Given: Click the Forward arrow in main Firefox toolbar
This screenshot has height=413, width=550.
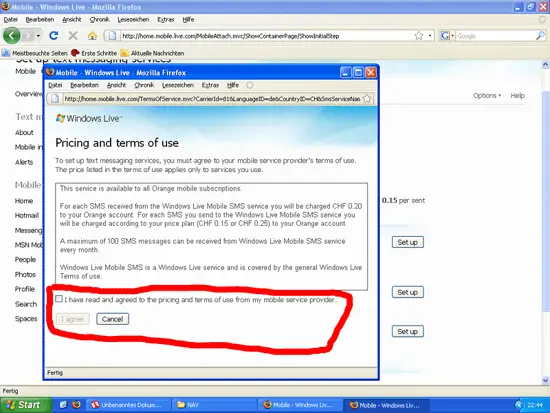Looking at the screenshot, I should click(28, 35).
